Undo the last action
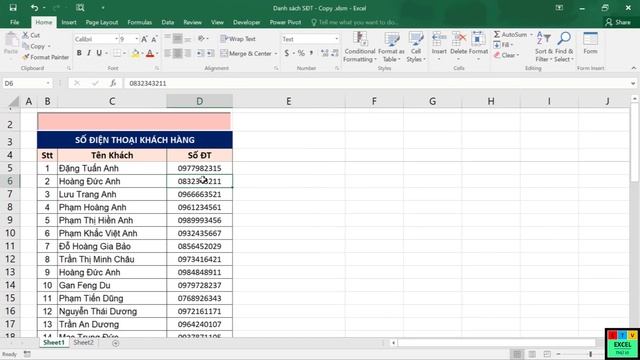The height and width of the screenshot is (360, 640). 34,8
